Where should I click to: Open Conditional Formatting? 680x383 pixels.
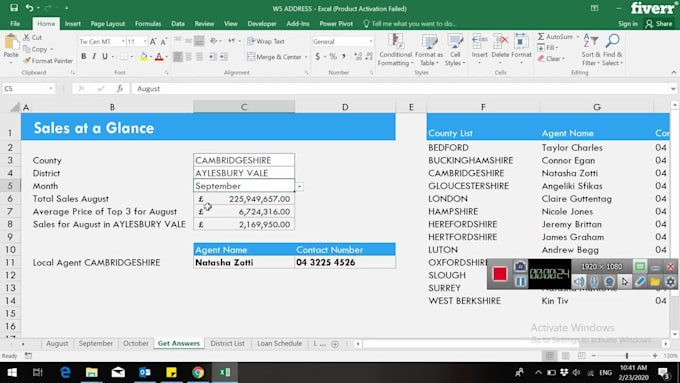point(395,50)
